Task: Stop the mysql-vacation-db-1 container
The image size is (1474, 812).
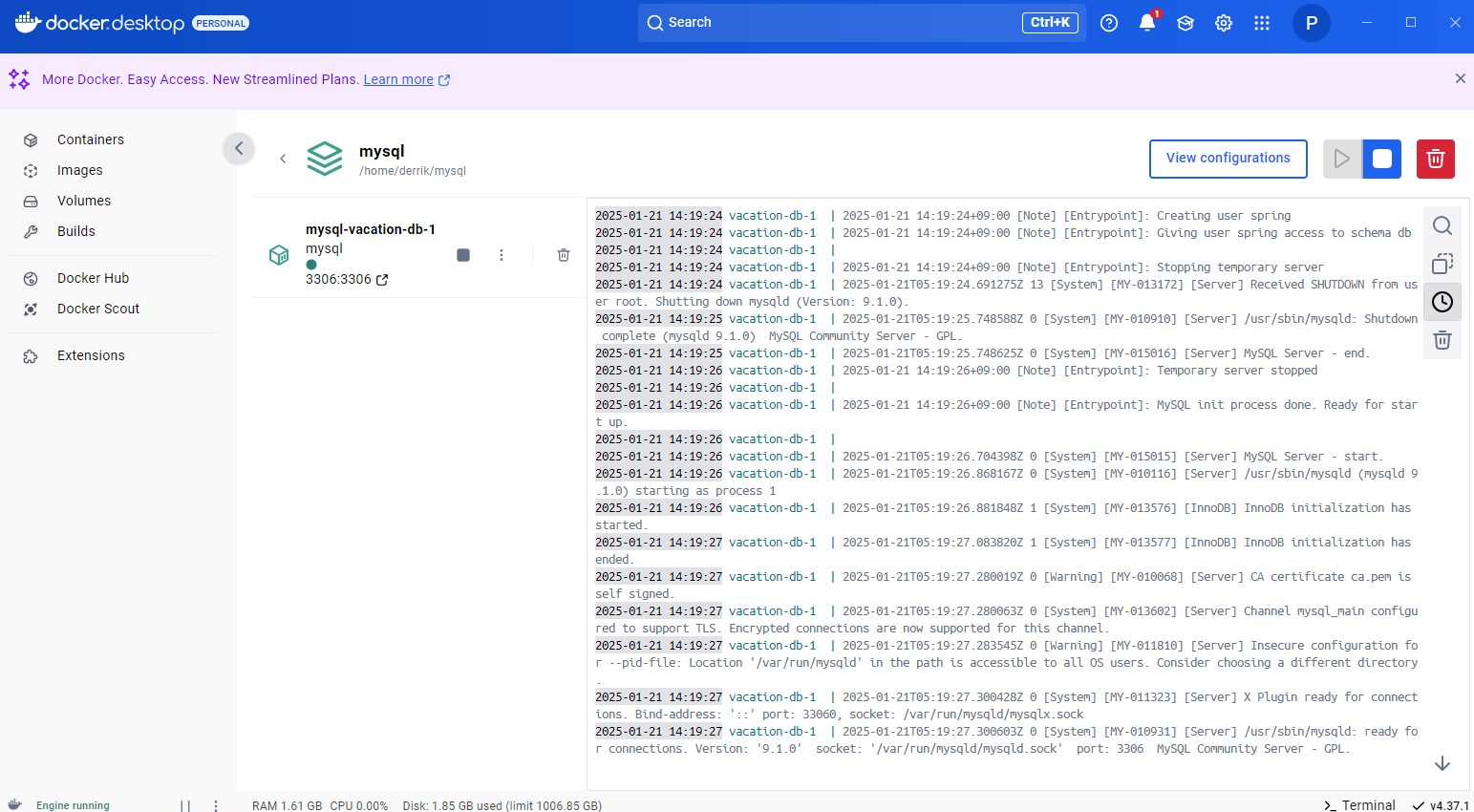Action: pos(463,255)
